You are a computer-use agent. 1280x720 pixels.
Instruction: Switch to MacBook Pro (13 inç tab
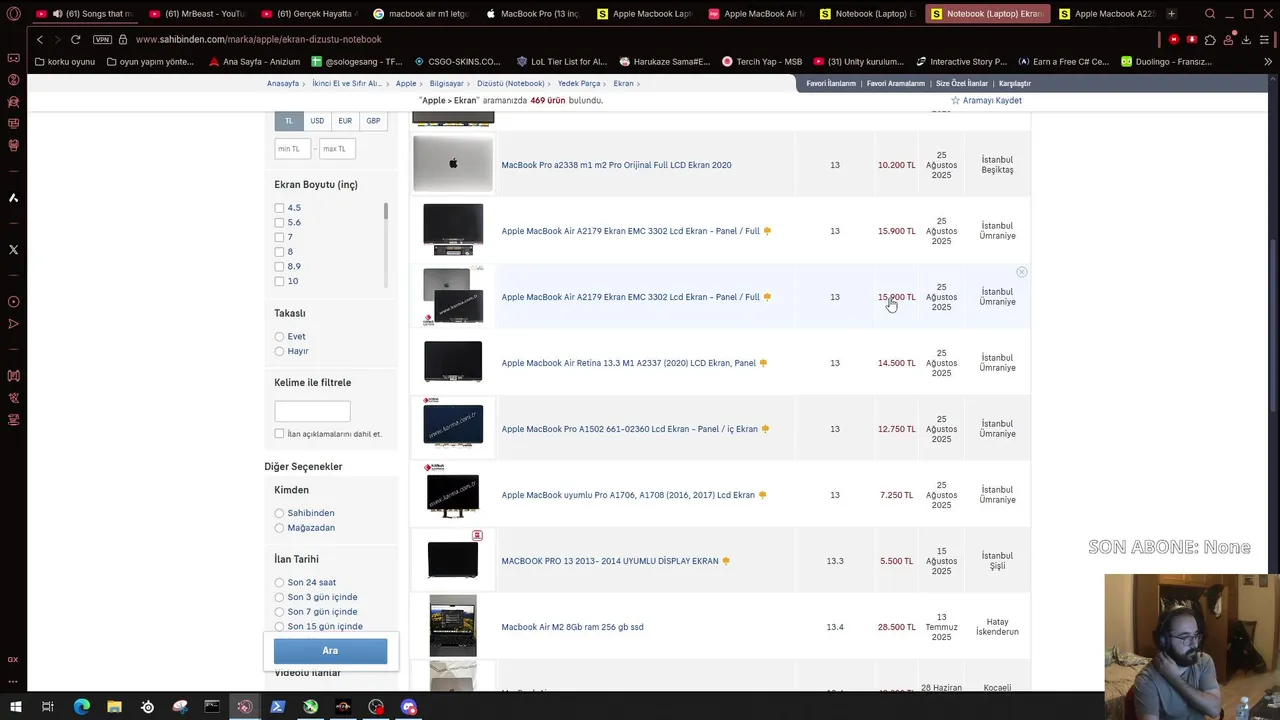532,14
